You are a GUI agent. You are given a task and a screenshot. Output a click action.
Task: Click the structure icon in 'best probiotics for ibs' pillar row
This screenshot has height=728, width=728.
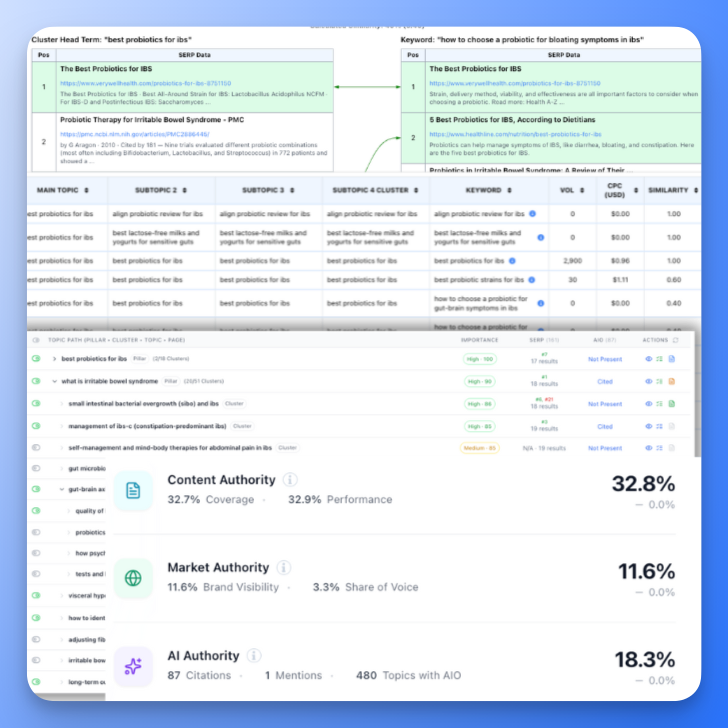pyautogui.click(x=659, y=359)
